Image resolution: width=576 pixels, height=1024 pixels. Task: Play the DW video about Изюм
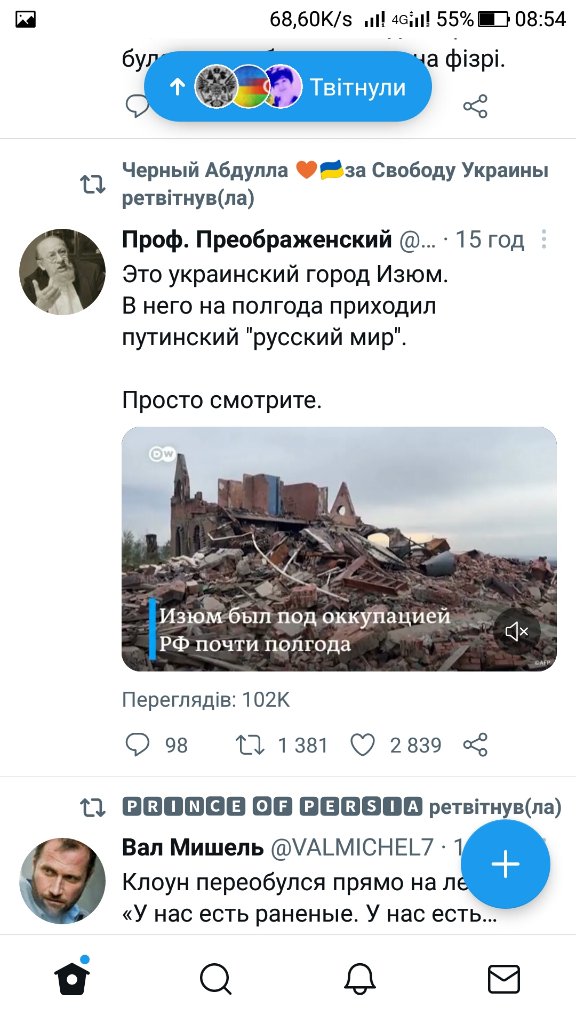click(x=339, y=549)
